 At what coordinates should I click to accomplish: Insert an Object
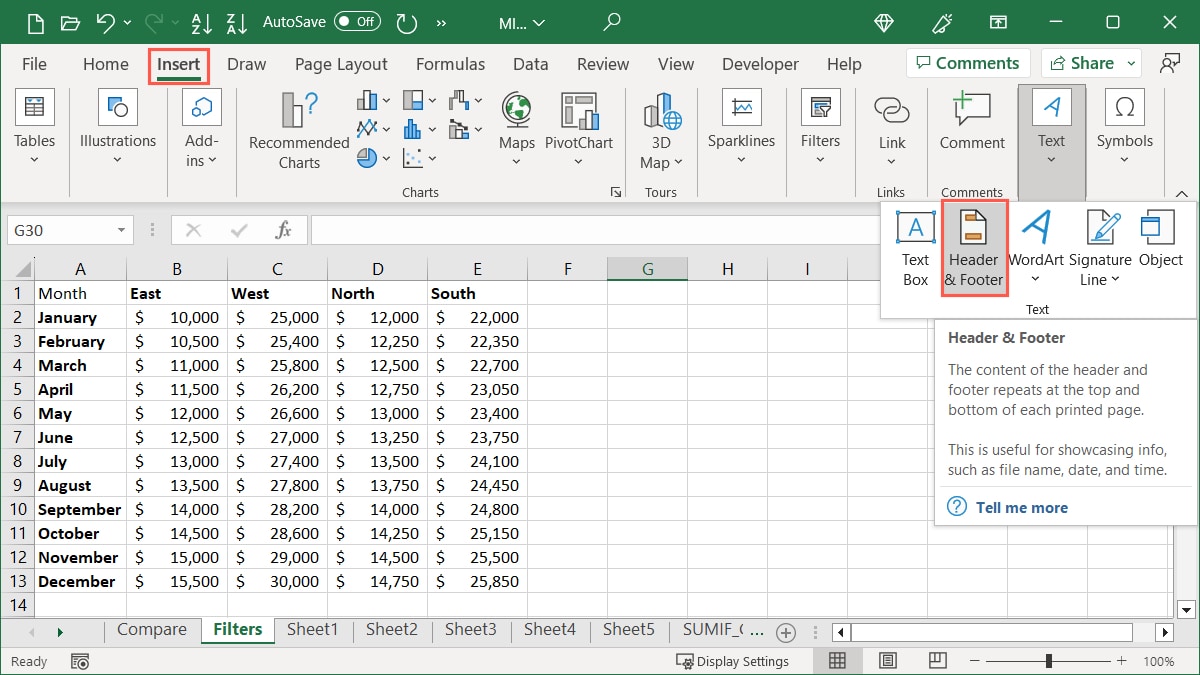(1160, 240)
